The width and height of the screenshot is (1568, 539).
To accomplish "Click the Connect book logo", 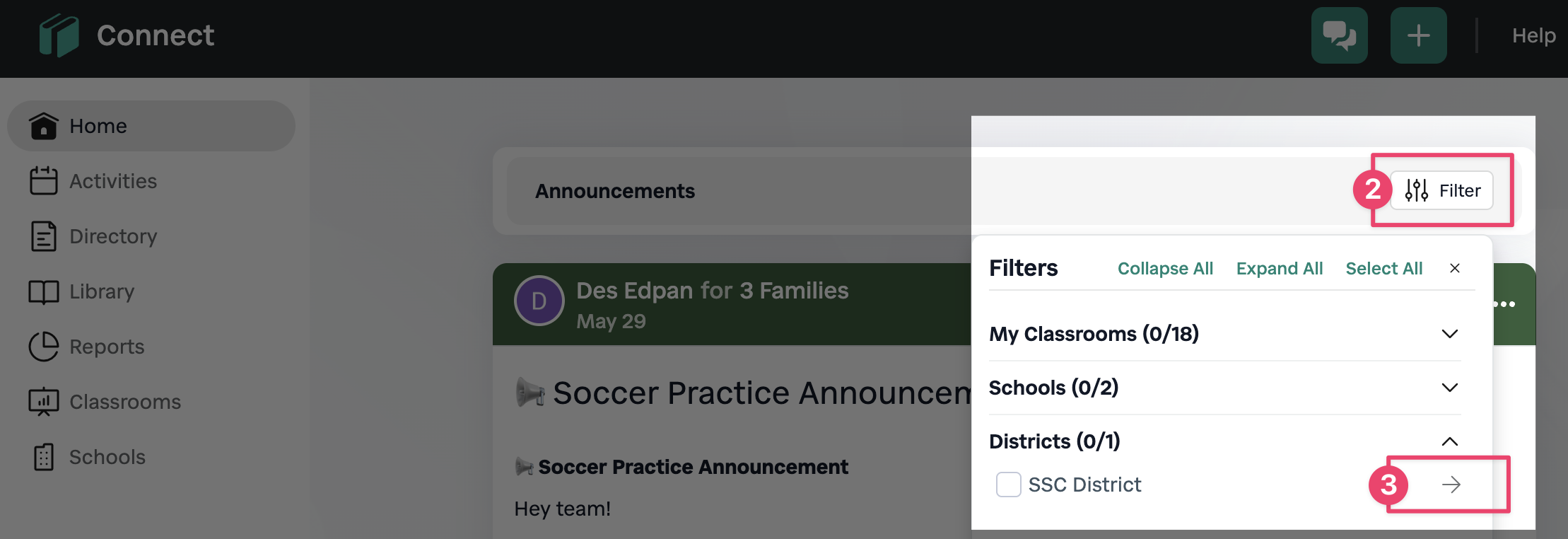I will pyautogui.click(x=59, y=35).
